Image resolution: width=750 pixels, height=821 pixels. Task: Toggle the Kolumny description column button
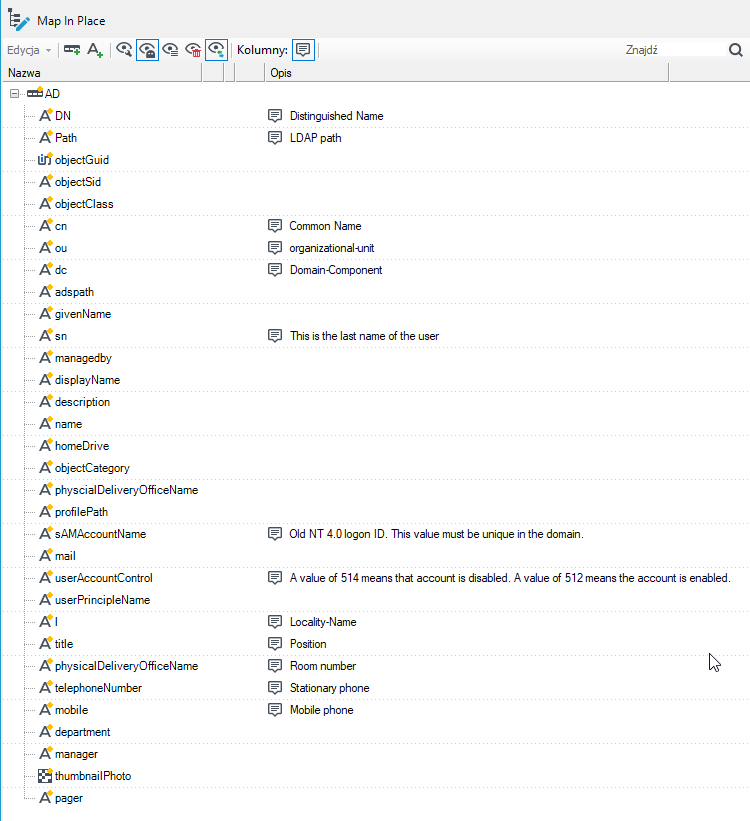pos(303,50)
